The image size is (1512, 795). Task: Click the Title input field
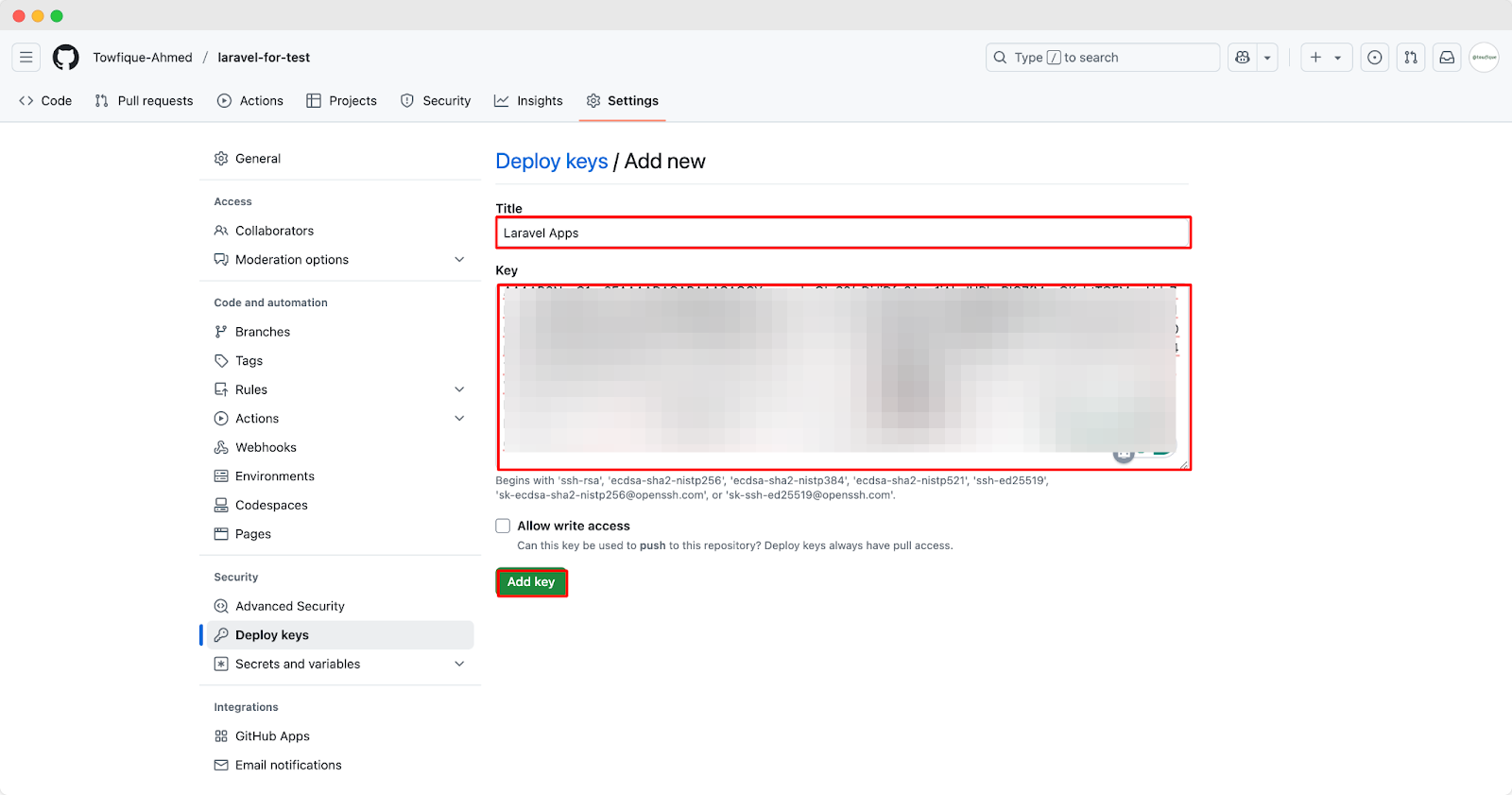click(x=843, y=233)
